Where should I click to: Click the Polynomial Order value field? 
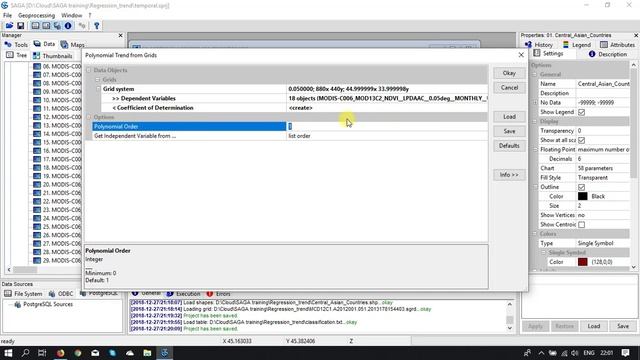pyautogui.click(x=387, y=127)
